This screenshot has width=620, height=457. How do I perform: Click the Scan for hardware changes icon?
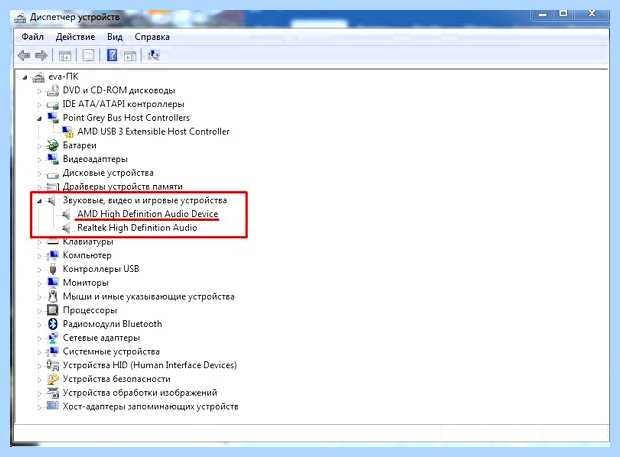153,55
